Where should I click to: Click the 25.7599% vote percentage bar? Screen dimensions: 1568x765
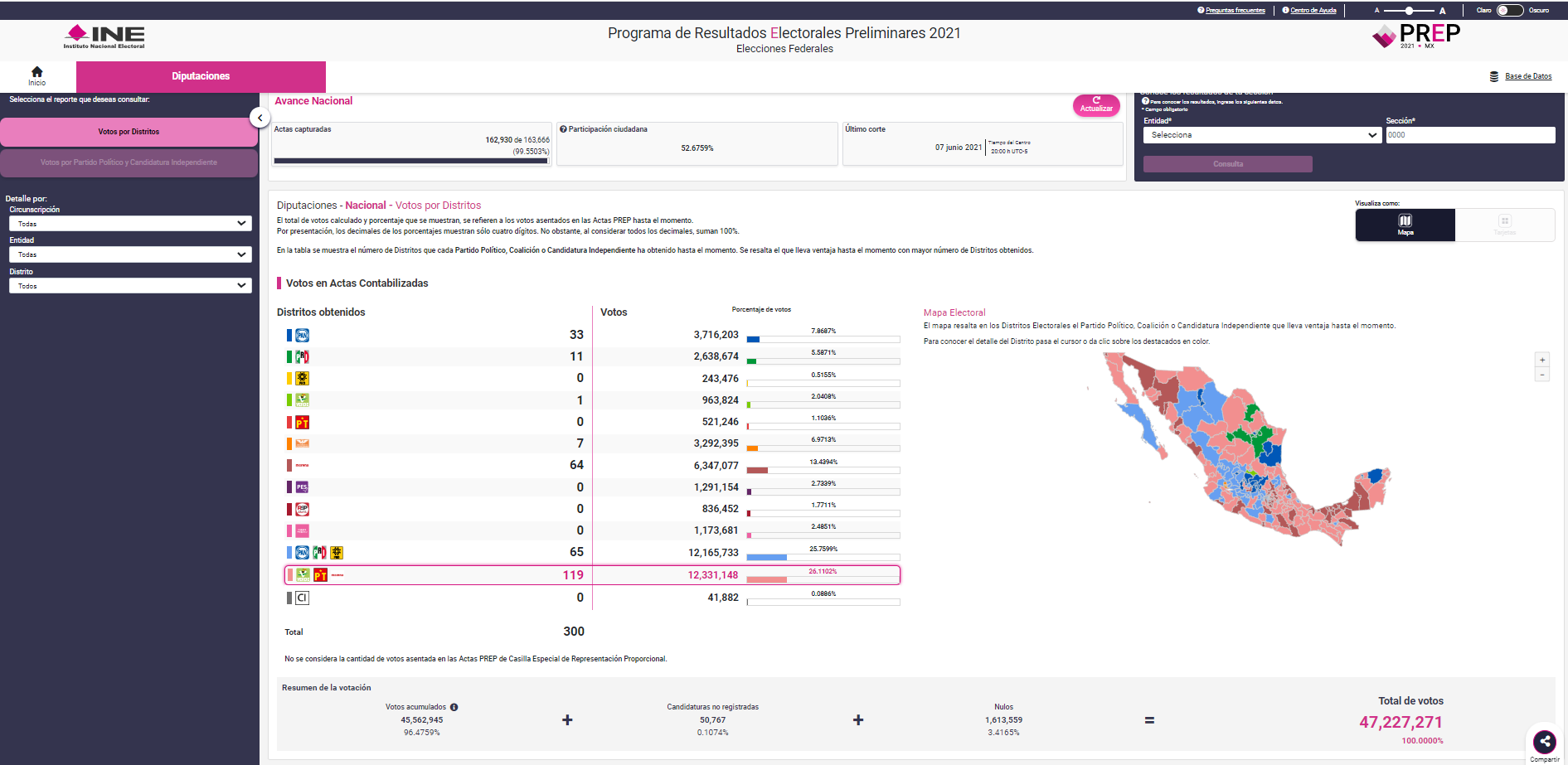[823, 557]
